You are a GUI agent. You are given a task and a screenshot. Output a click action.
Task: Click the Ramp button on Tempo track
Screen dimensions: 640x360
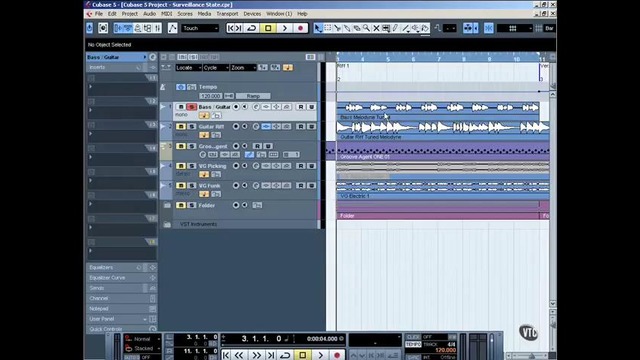253,96
